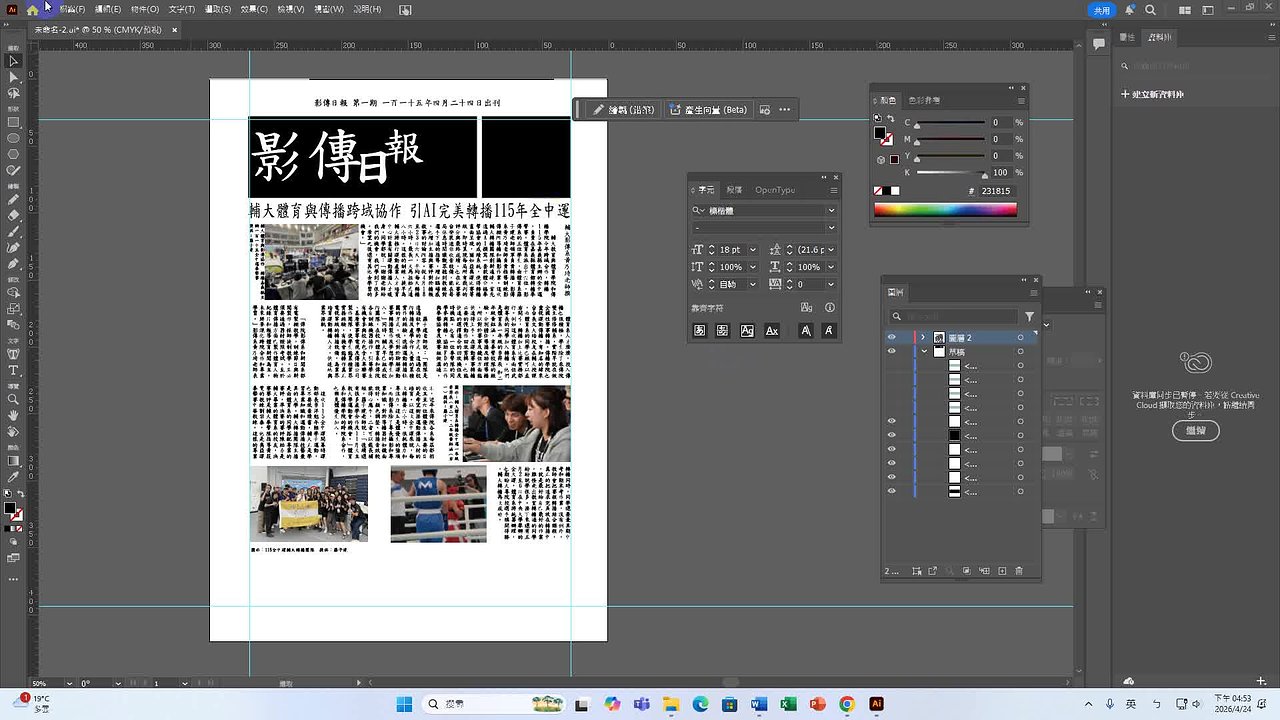Pick a color from the spectrum bar

coord(945,209)
